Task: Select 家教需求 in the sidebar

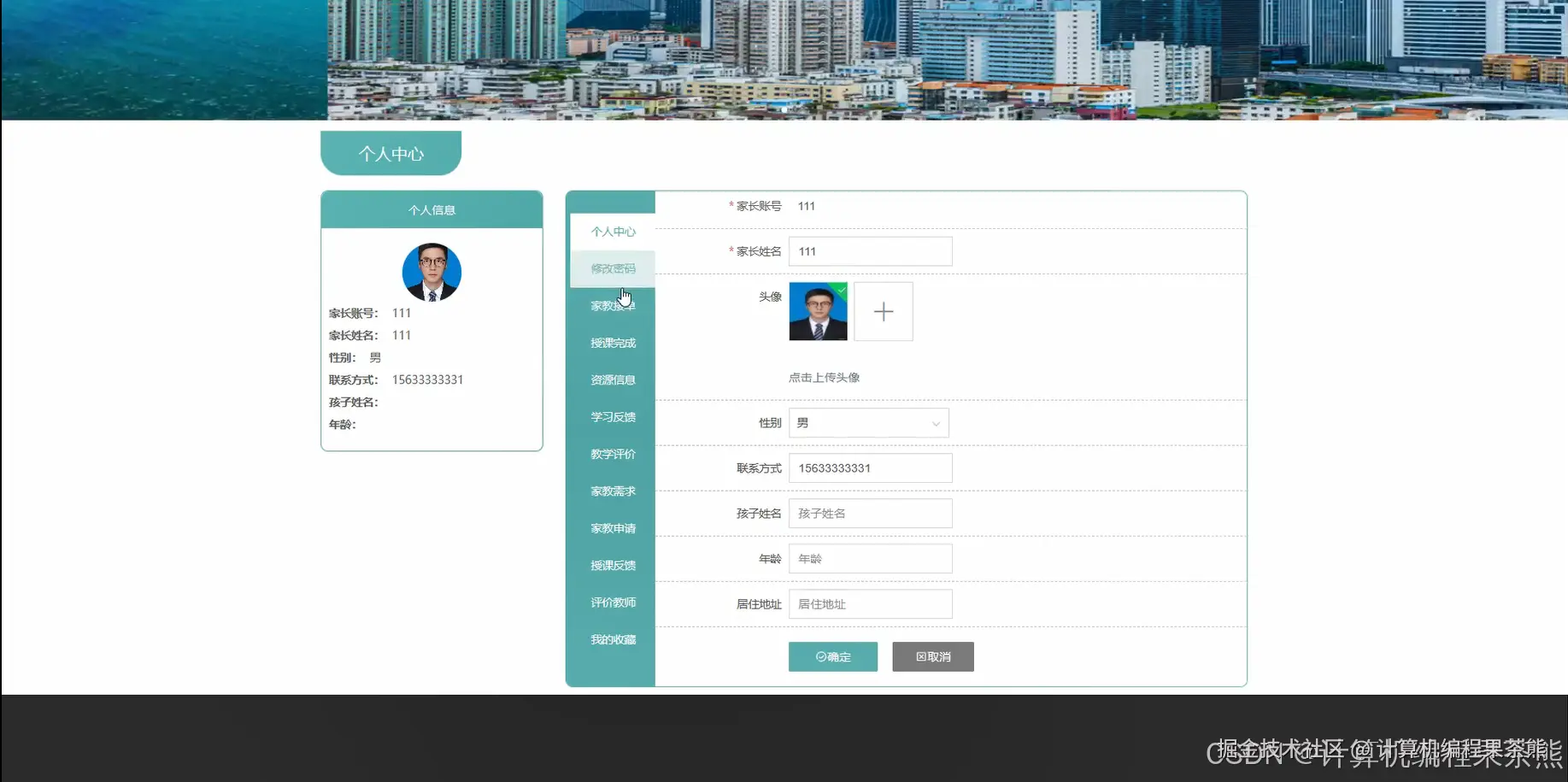Action: [x=613, y=491]
